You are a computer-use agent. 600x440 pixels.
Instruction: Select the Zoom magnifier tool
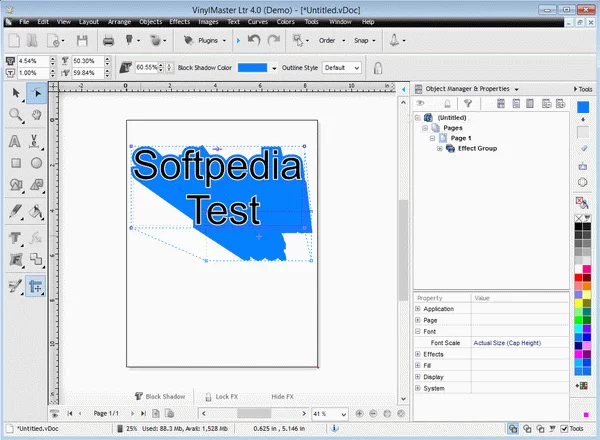[16, 115]
